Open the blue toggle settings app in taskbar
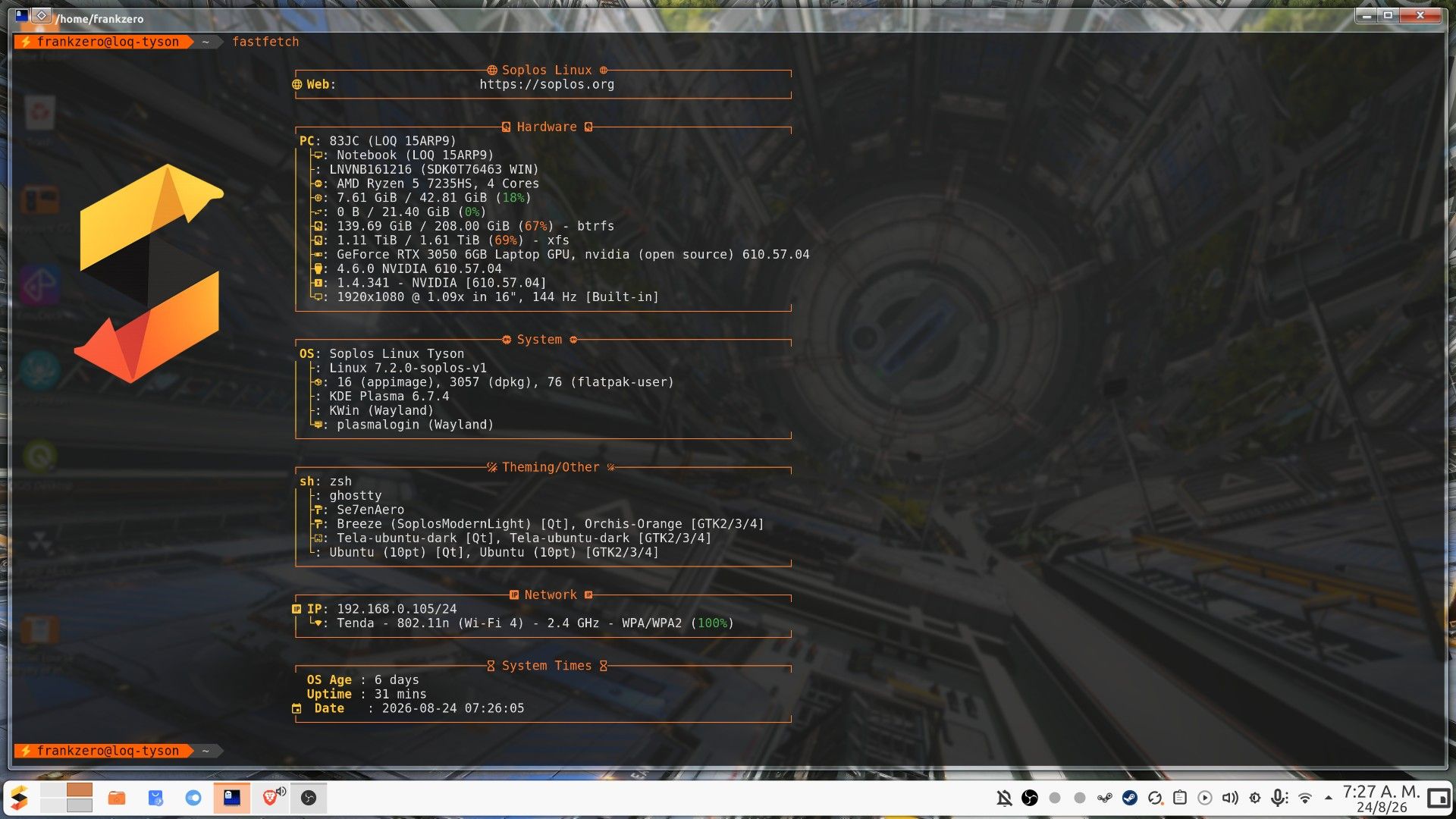 193,798
